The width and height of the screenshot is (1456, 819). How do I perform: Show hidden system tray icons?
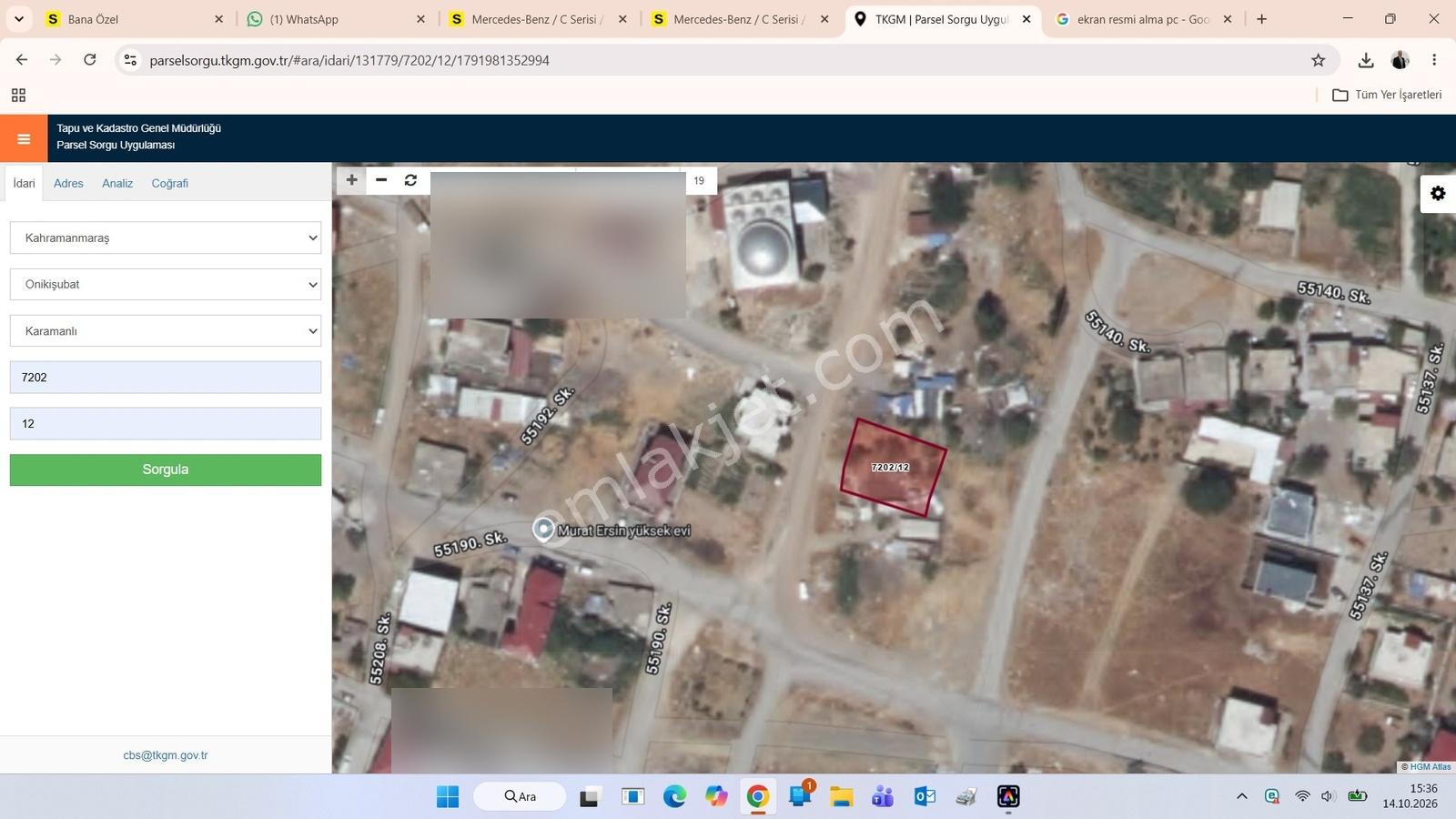(x=1241, y=796)
